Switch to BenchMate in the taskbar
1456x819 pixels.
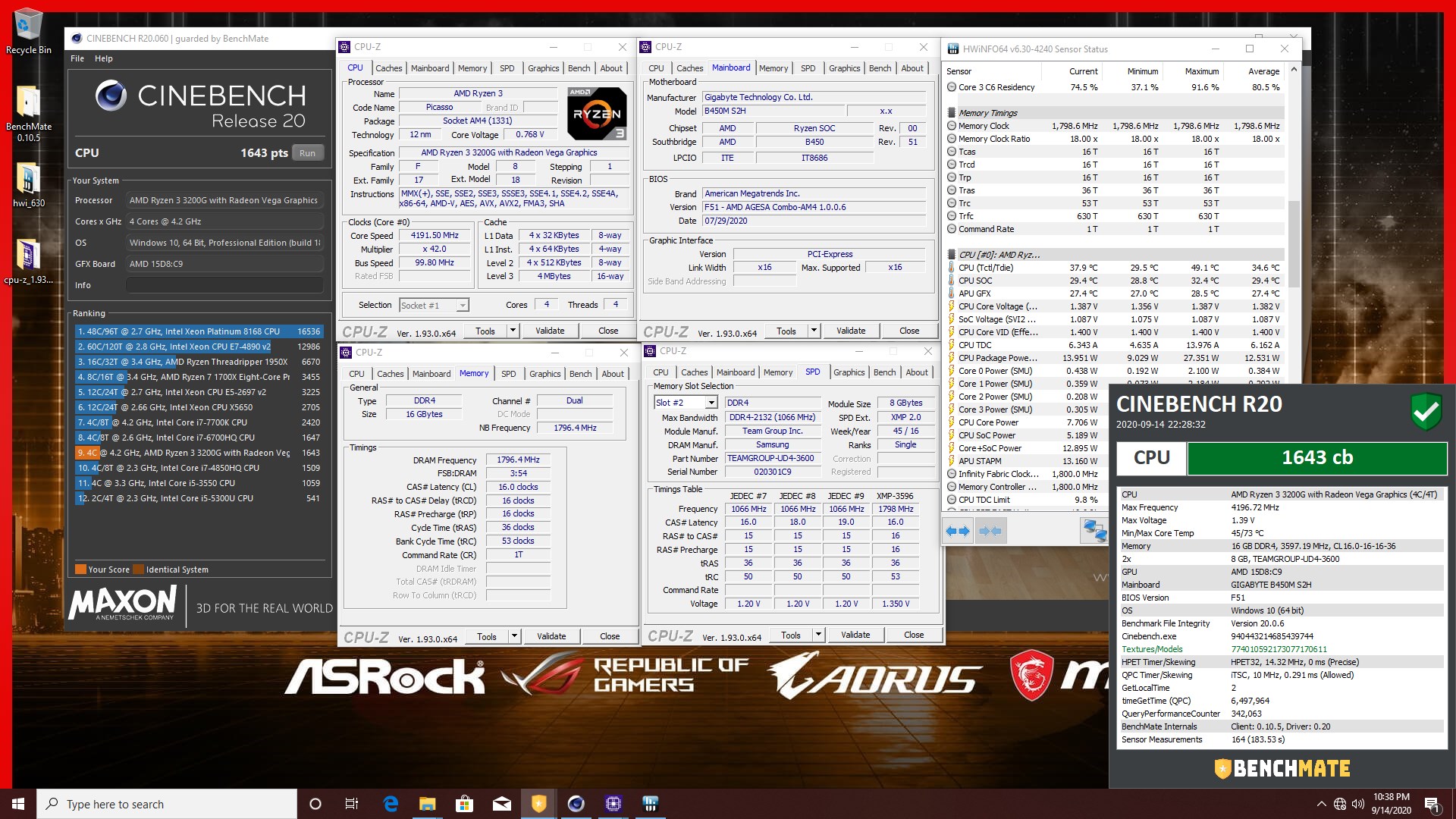point(539,804)
